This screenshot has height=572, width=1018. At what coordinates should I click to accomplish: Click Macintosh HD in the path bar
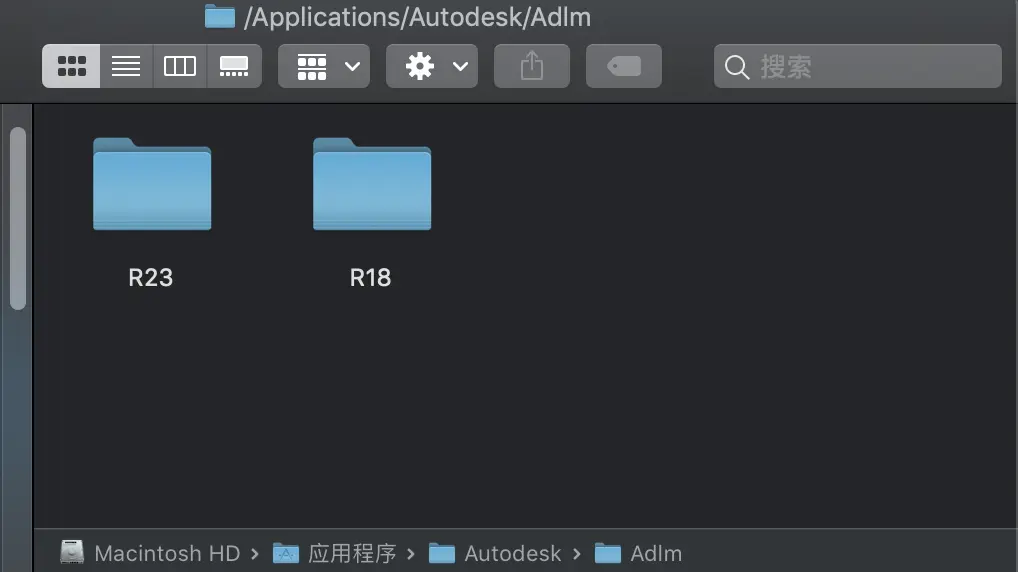click(x=168, y=554)
